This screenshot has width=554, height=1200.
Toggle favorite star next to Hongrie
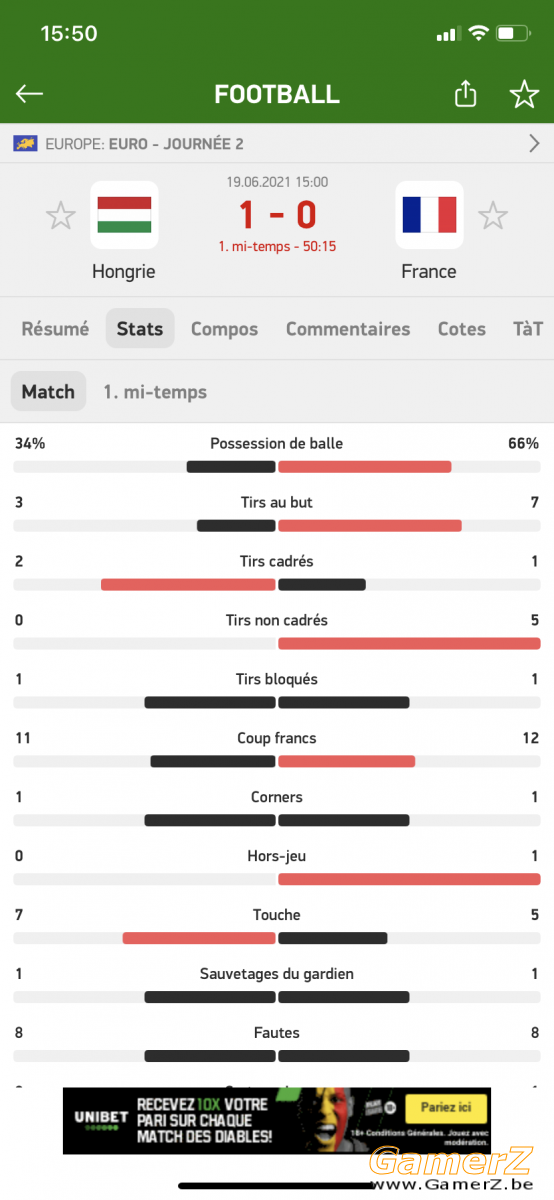click(x=61, y=215)
